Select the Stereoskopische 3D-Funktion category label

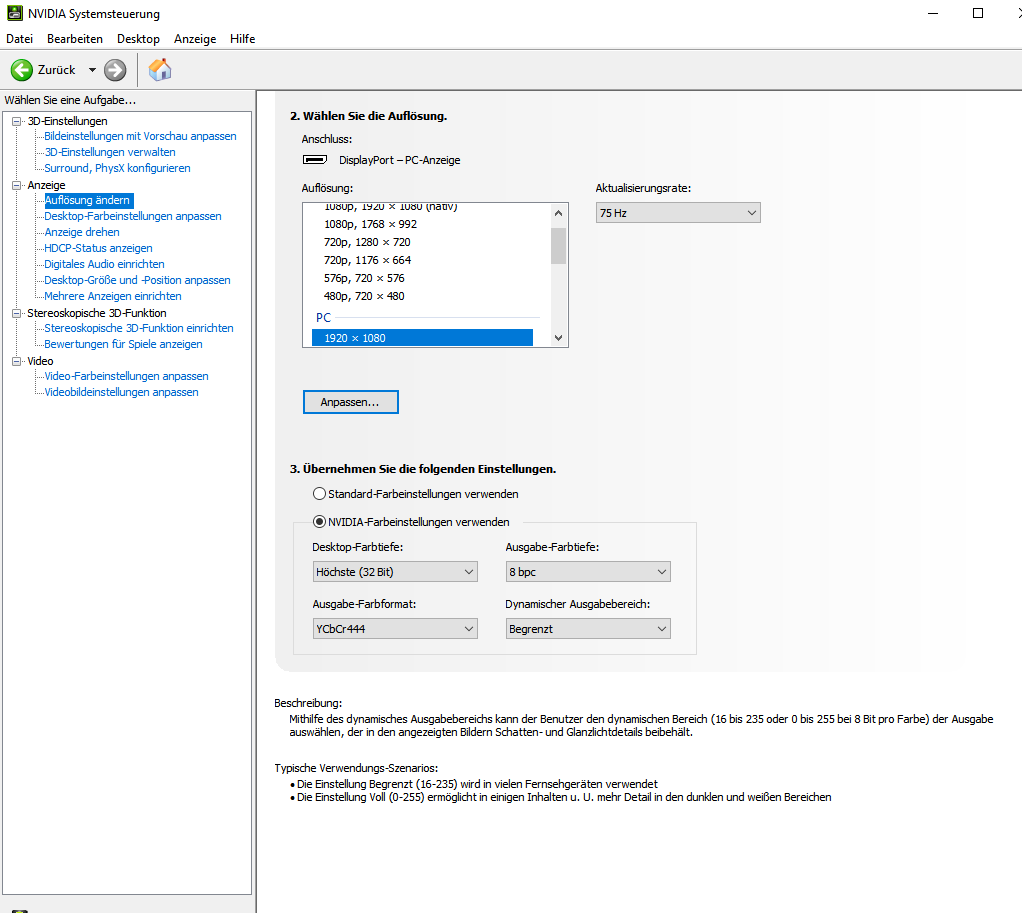pyautogui.click(x=96, y=313)
